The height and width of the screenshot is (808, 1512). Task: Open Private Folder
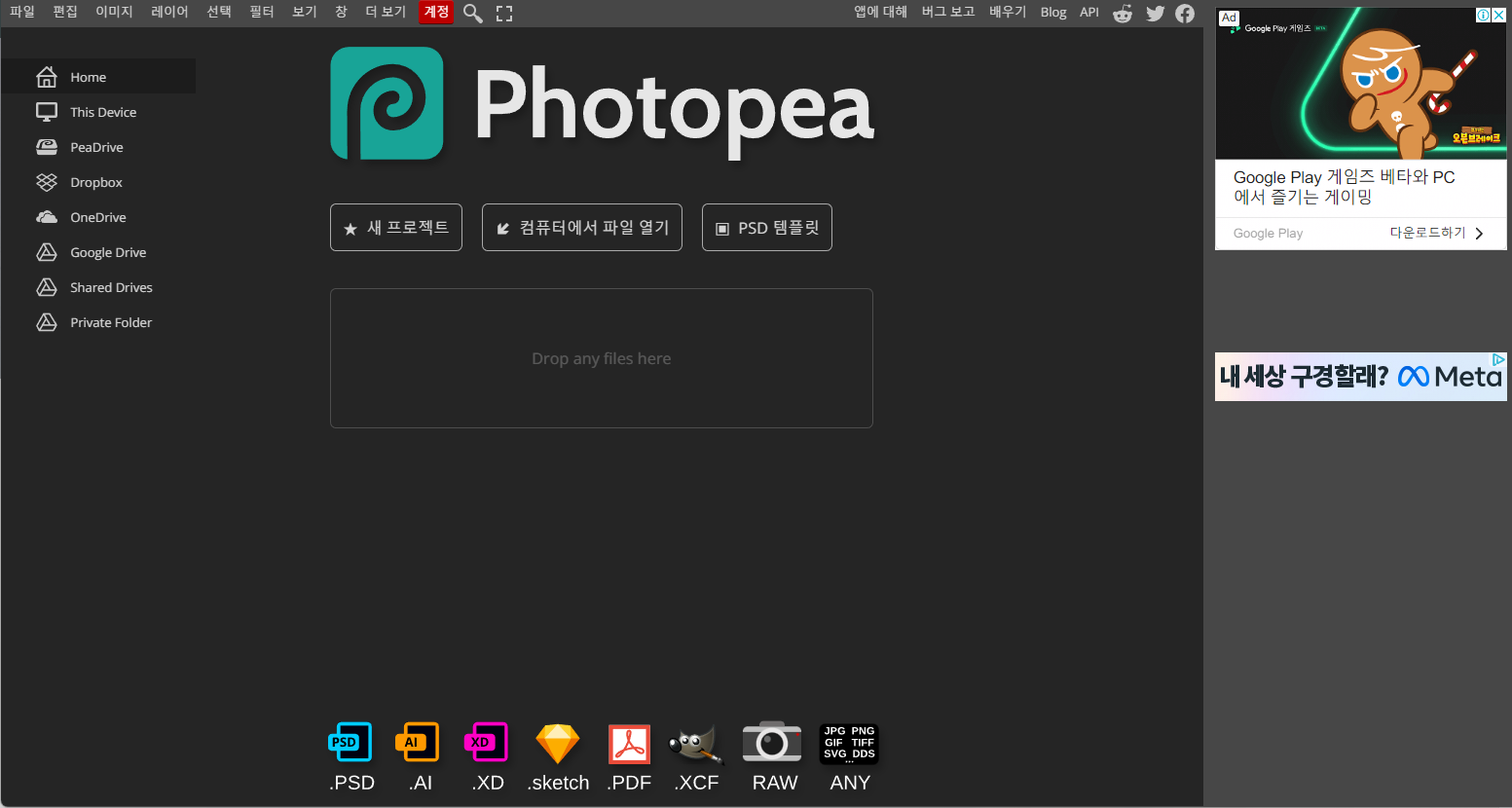98,322
